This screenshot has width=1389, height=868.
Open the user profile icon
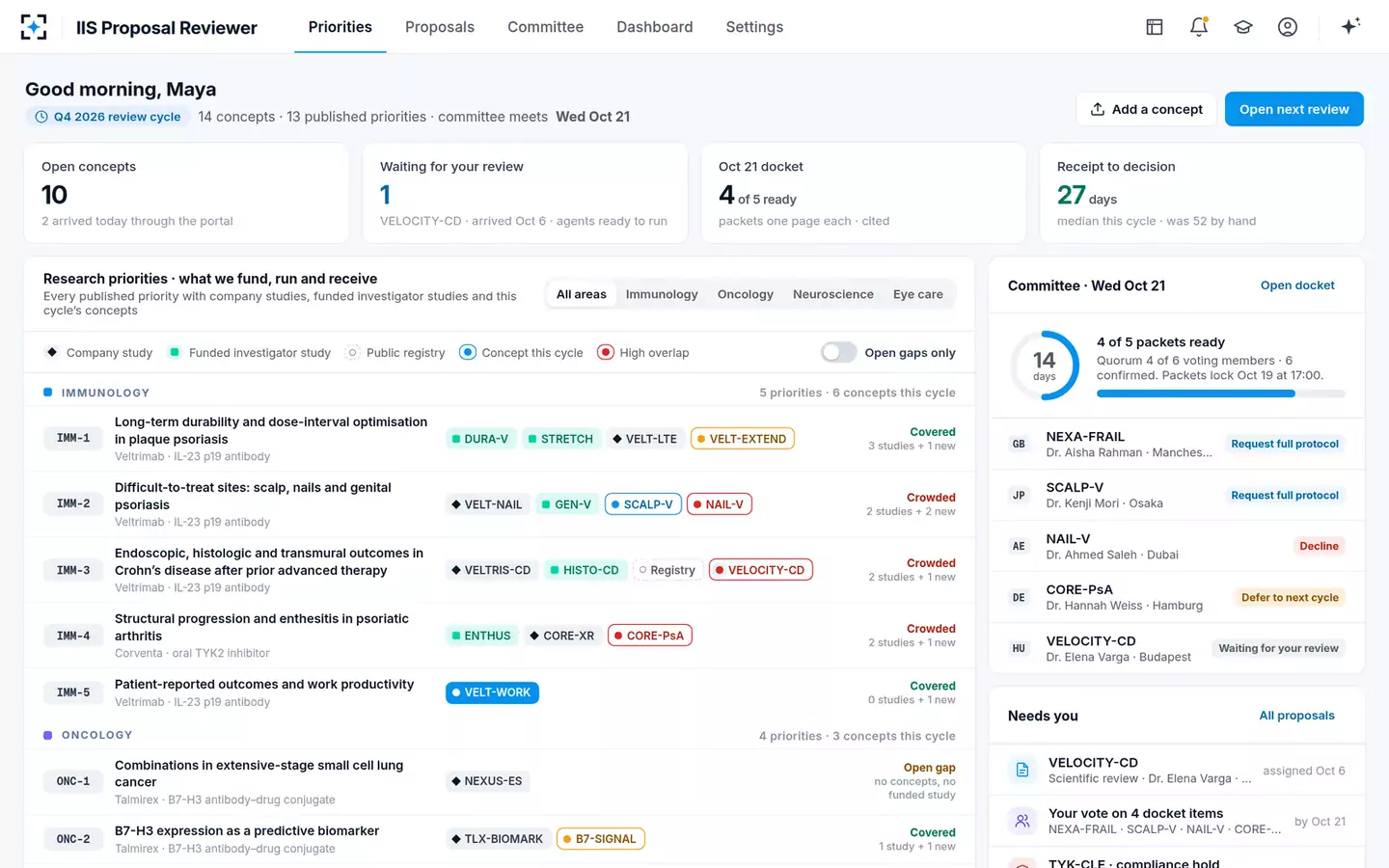coord(1288,27)
